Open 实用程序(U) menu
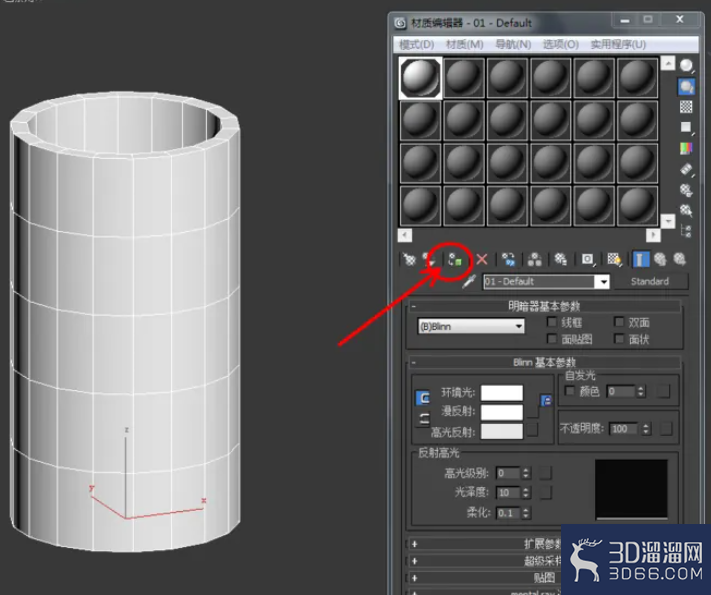 coord(618,44)
